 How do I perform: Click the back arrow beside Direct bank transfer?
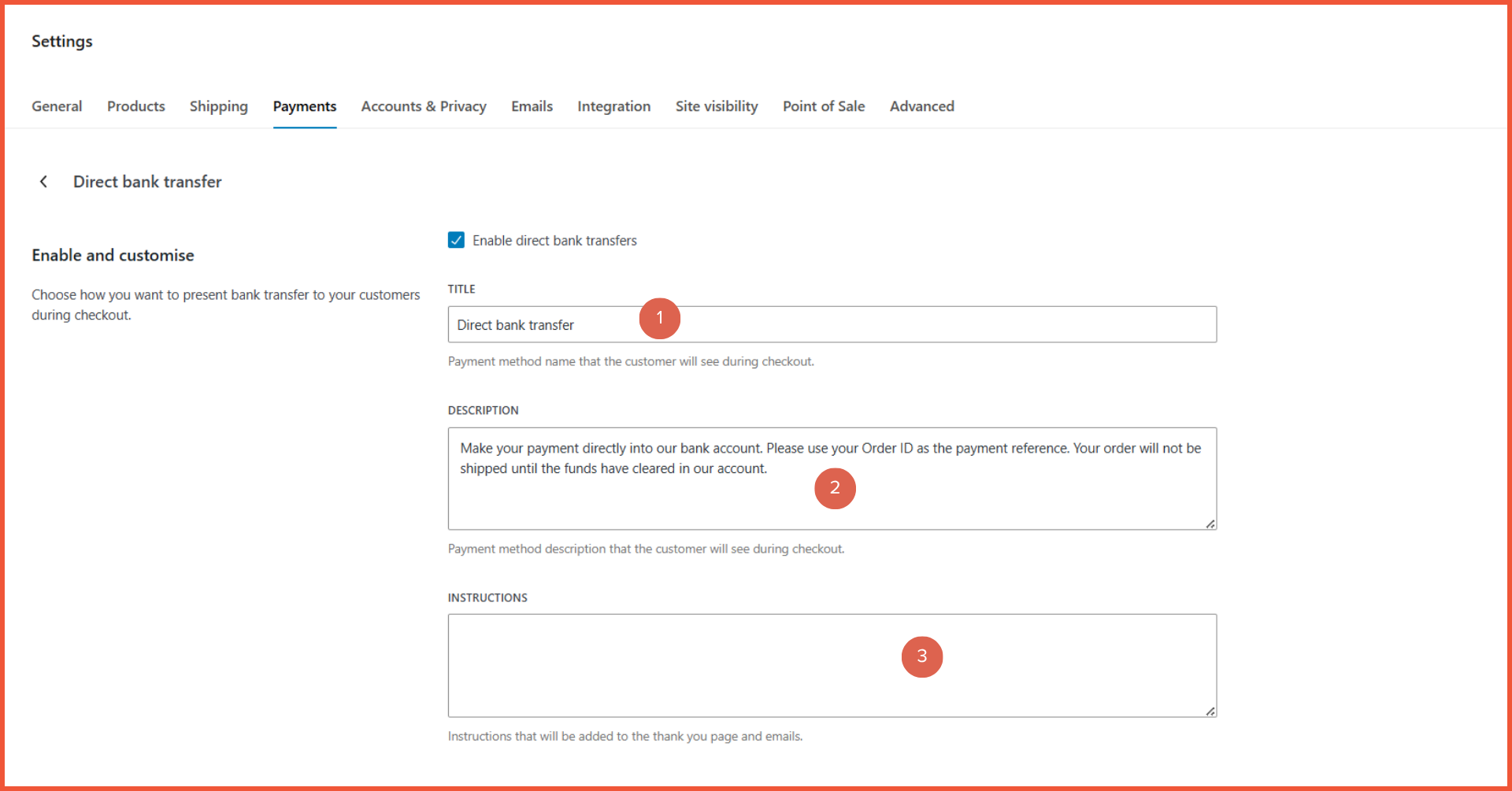tap(44, 182)
